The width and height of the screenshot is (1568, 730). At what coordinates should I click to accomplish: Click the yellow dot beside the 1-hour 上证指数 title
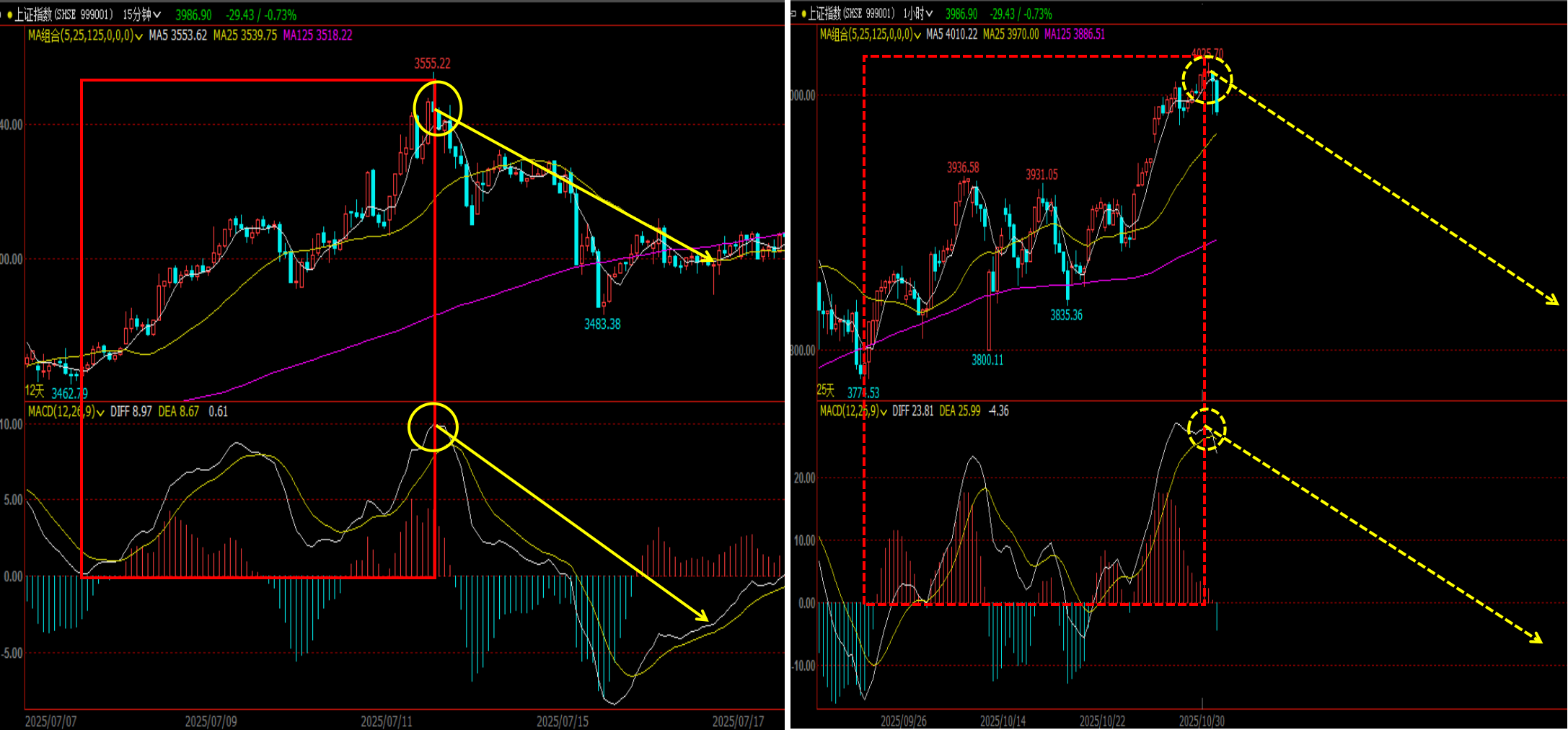pyautogui.click(x=803, y=14)
